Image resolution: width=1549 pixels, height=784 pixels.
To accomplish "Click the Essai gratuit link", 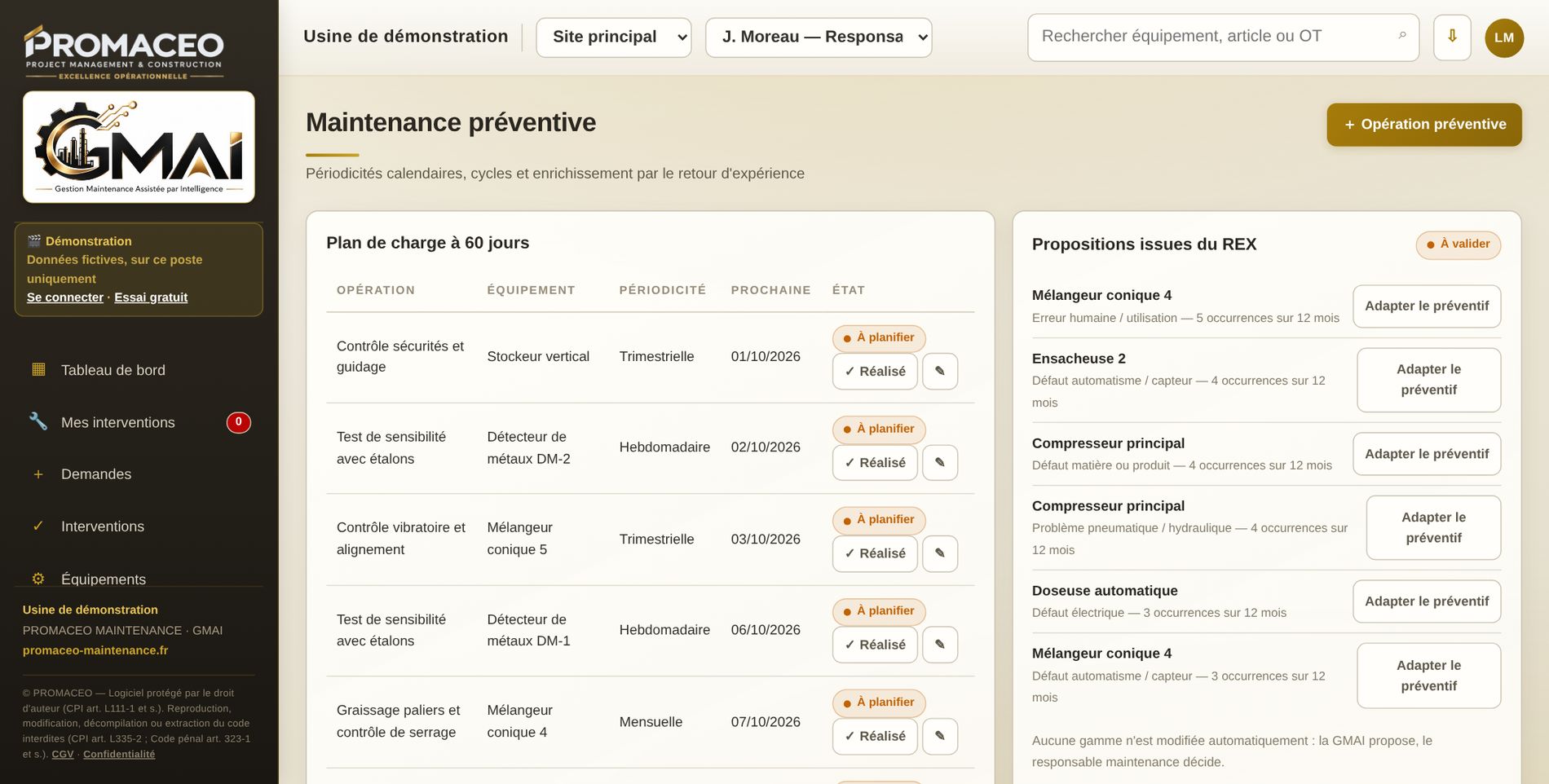I will point(151,297).
